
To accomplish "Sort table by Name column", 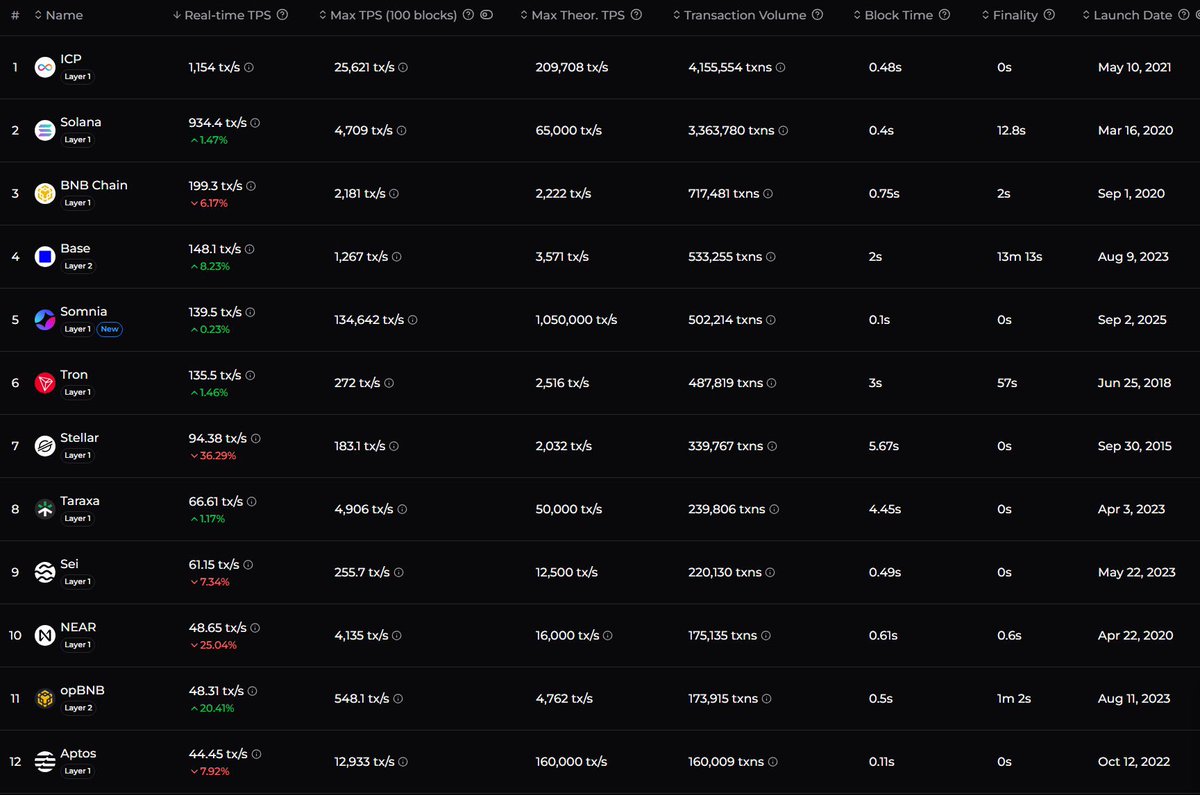I will (58, 15).
